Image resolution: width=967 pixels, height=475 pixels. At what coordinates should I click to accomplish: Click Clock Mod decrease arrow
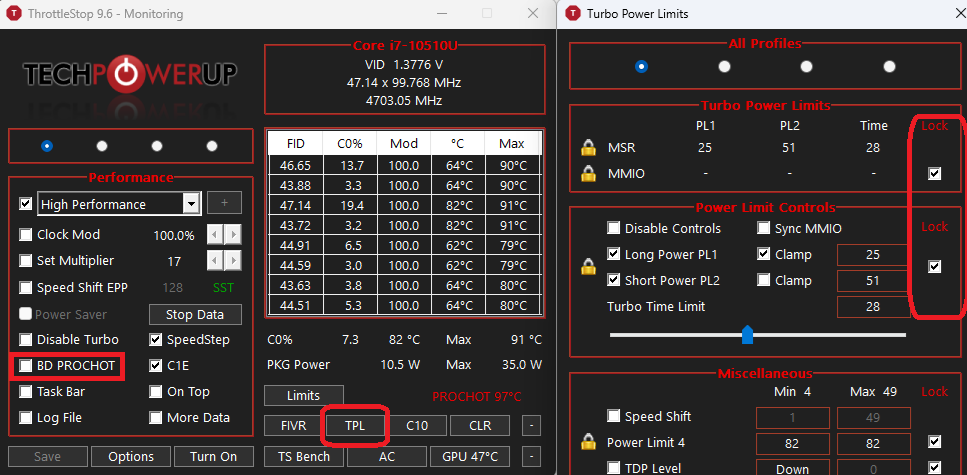tap(214, 235)
